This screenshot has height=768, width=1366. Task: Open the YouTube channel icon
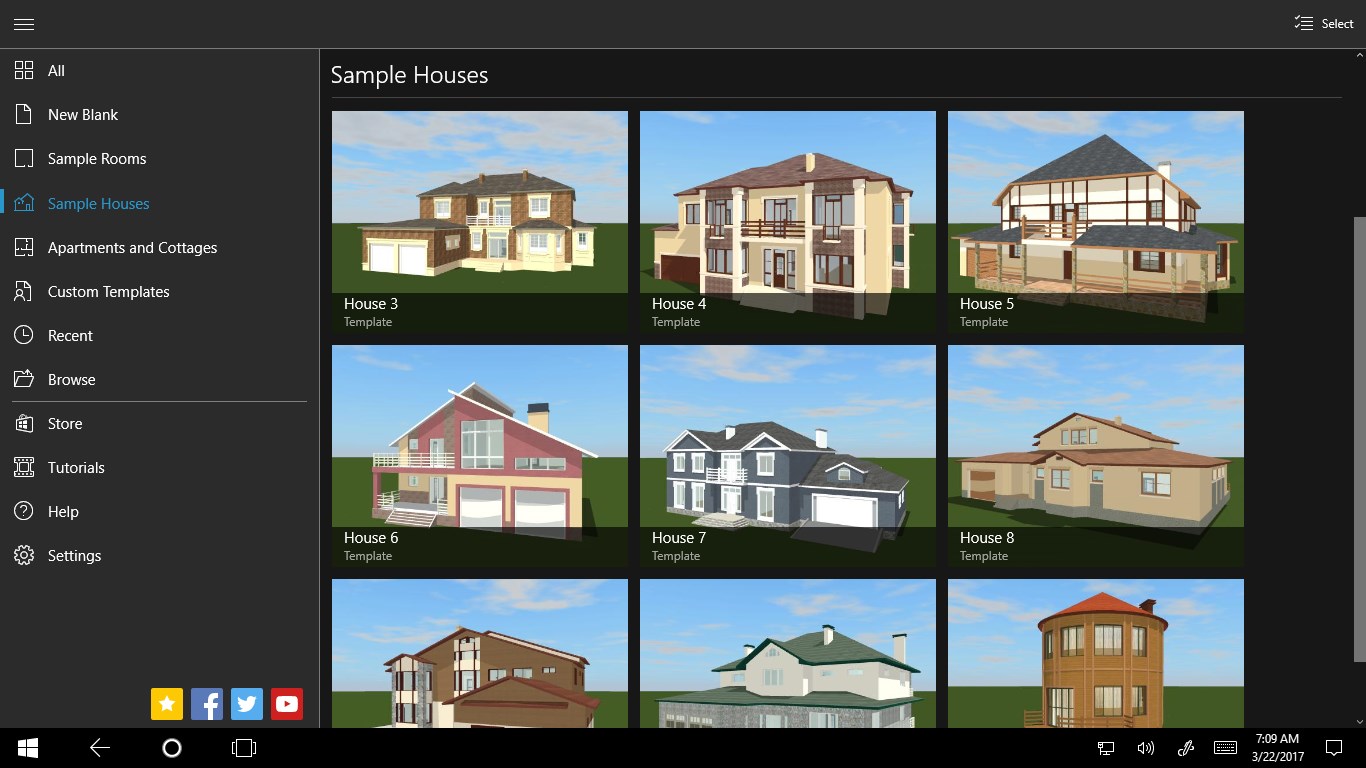286,703
